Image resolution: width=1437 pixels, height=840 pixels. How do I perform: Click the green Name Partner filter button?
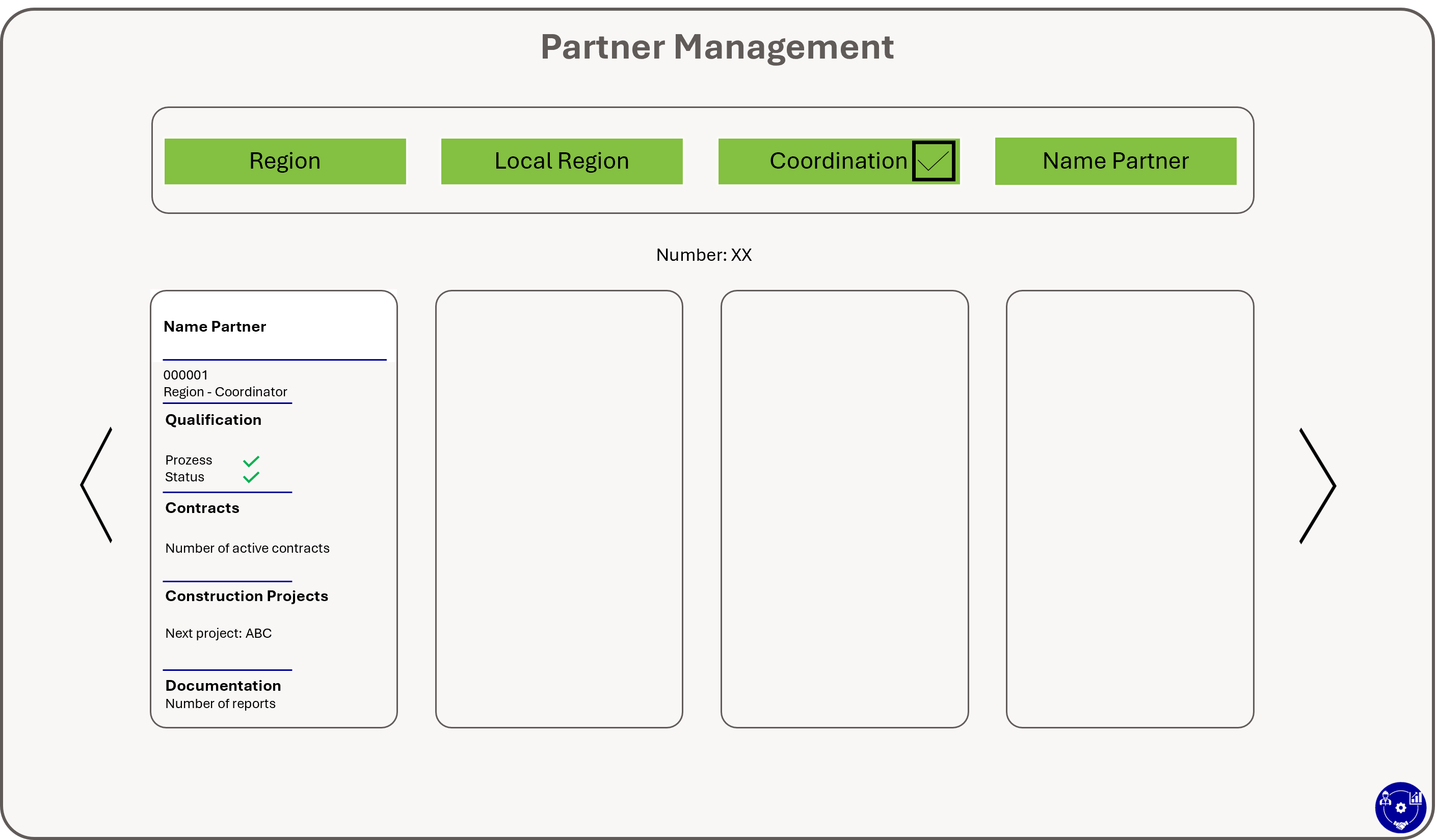pos(1115,160)
